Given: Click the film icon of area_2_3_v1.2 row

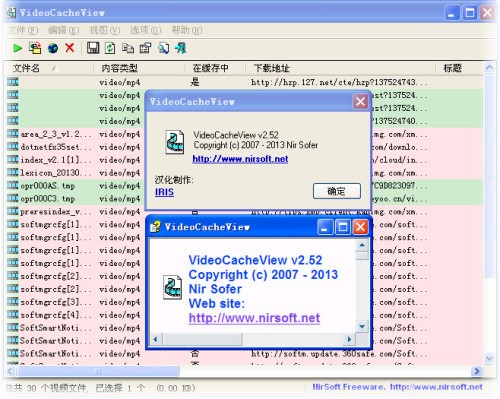Looking at the screenshot, I should point(13,134).
